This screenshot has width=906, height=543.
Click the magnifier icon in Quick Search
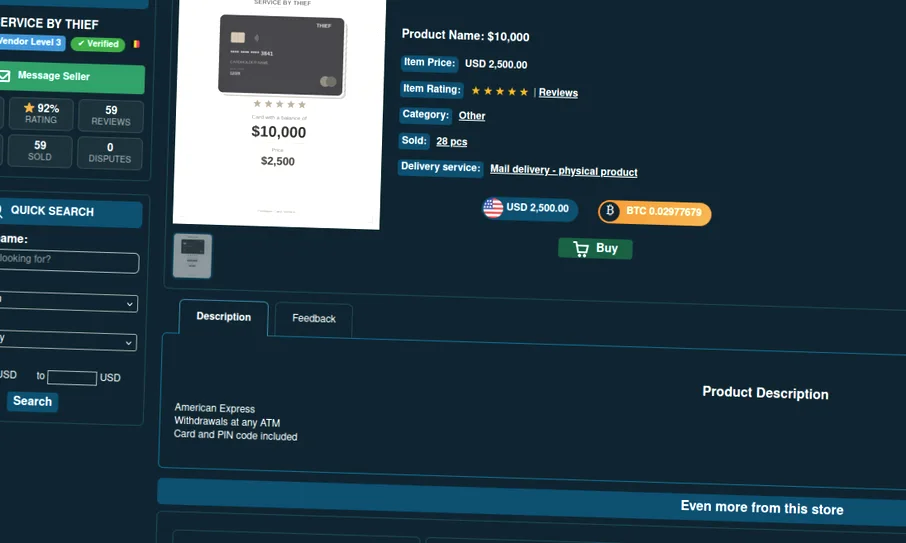(x=1, y=210)
